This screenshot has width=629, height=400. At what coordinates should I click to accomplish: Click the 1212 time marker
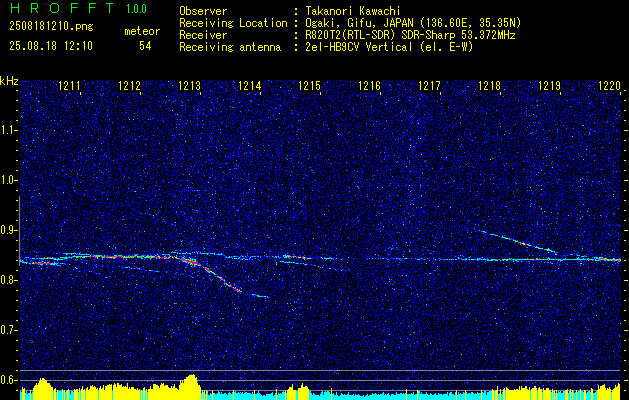click(130, 85)
